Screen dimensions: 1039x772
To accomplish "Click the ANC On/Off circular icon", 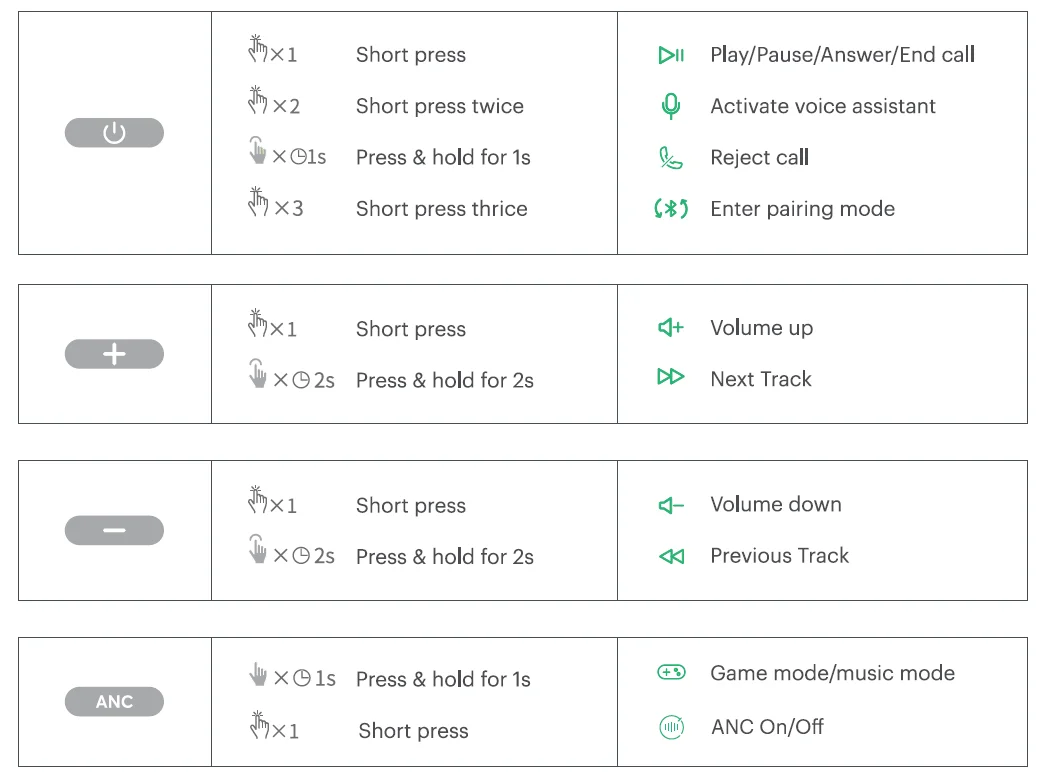I will click(x=671, y=727).
